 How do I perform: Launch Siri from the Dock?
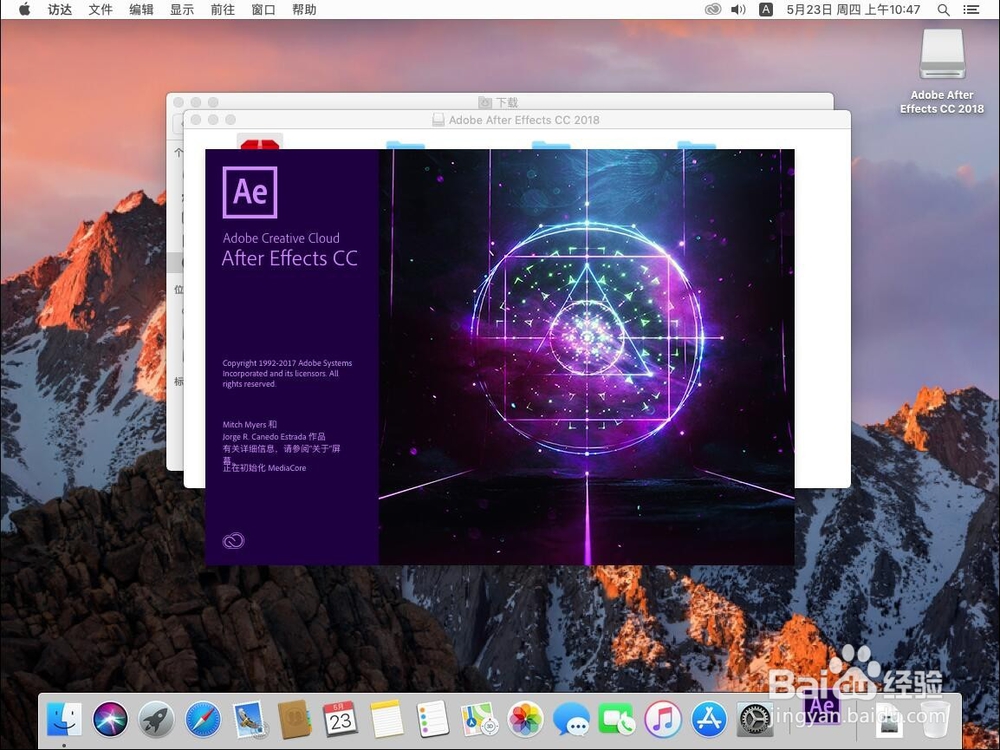110,719
